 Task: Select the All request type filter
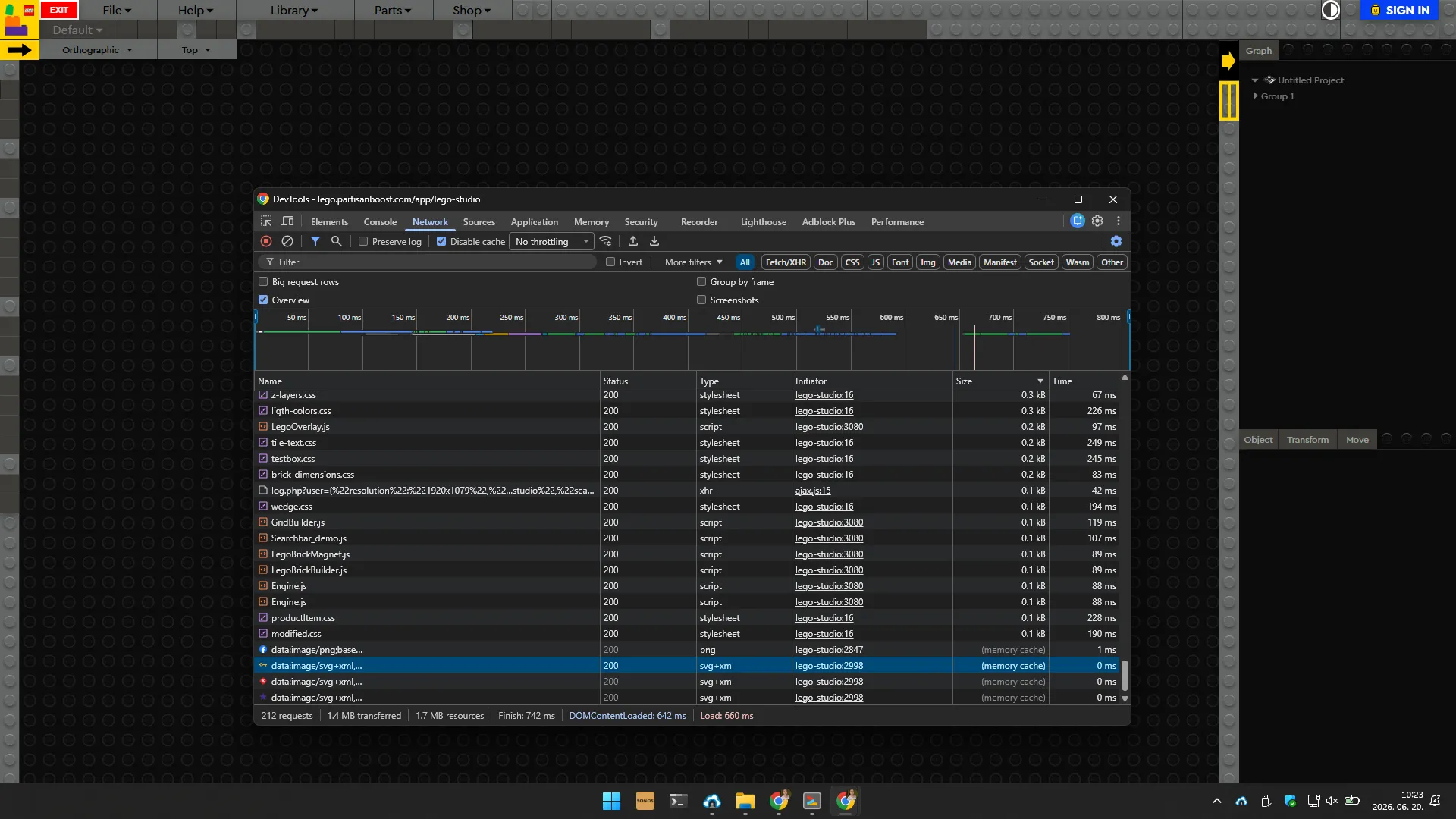point(745,262)
